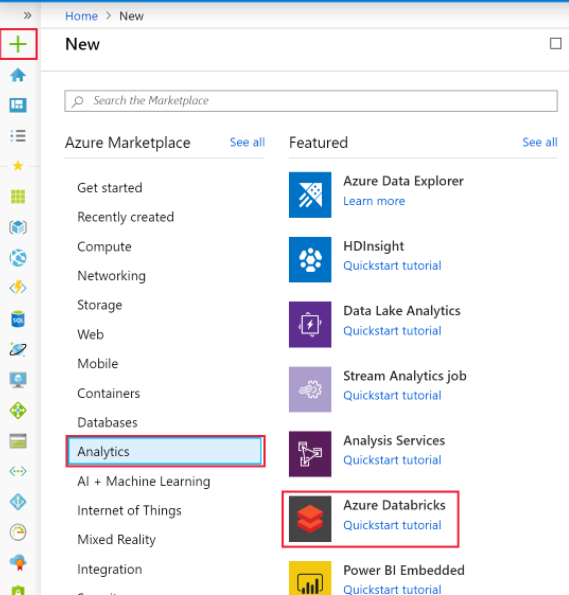Viewport: 569px width, 595px height.
Task: Open Stream Analytics job Quickstart tutorial
Action: pyautogui.click(x=392, y=395)
